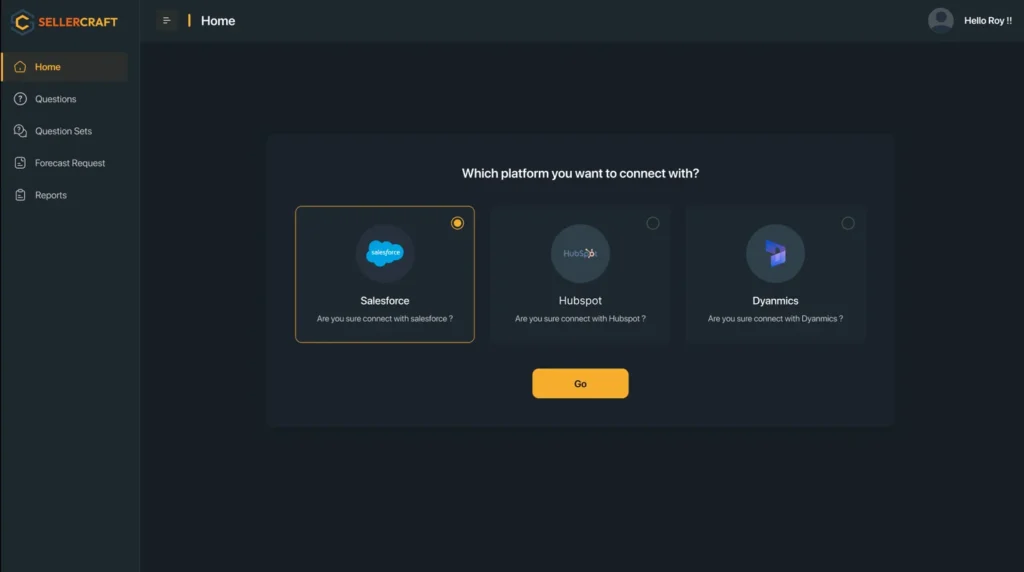Open Questions in the sidebar menu
Image resolution: width=1024 pixels, height=572 pixels.
click(55, 99)
